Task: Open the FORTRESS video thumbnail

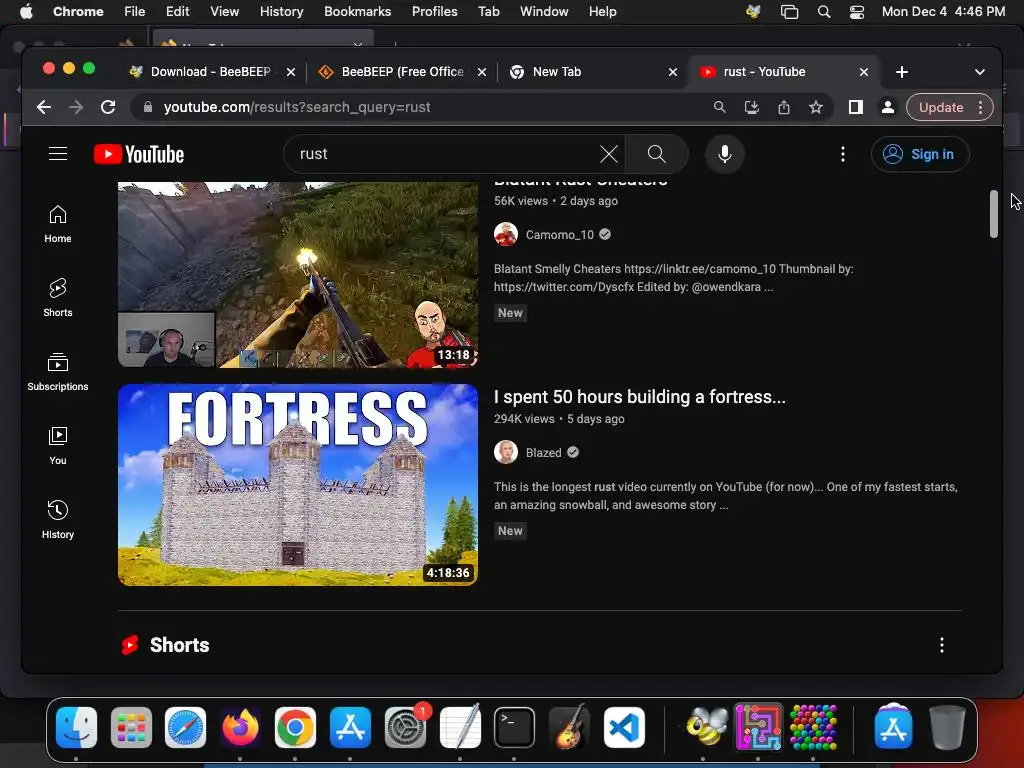Action: coord(298,485)
